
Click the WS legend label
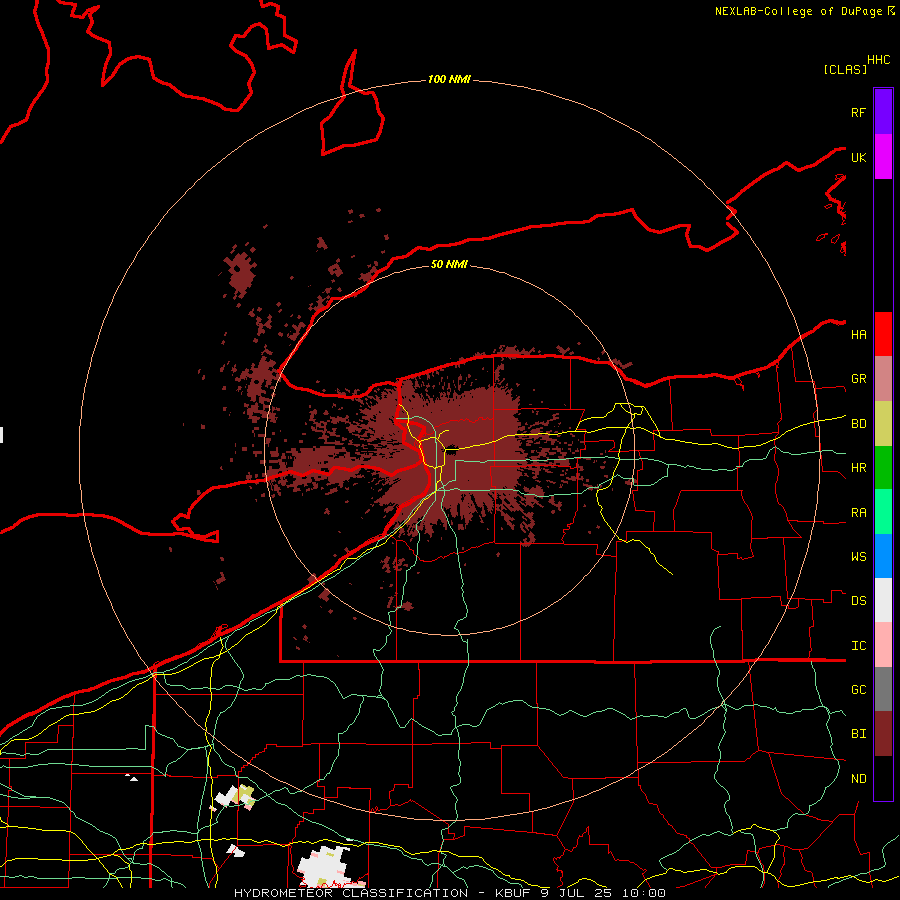point(858,556)
